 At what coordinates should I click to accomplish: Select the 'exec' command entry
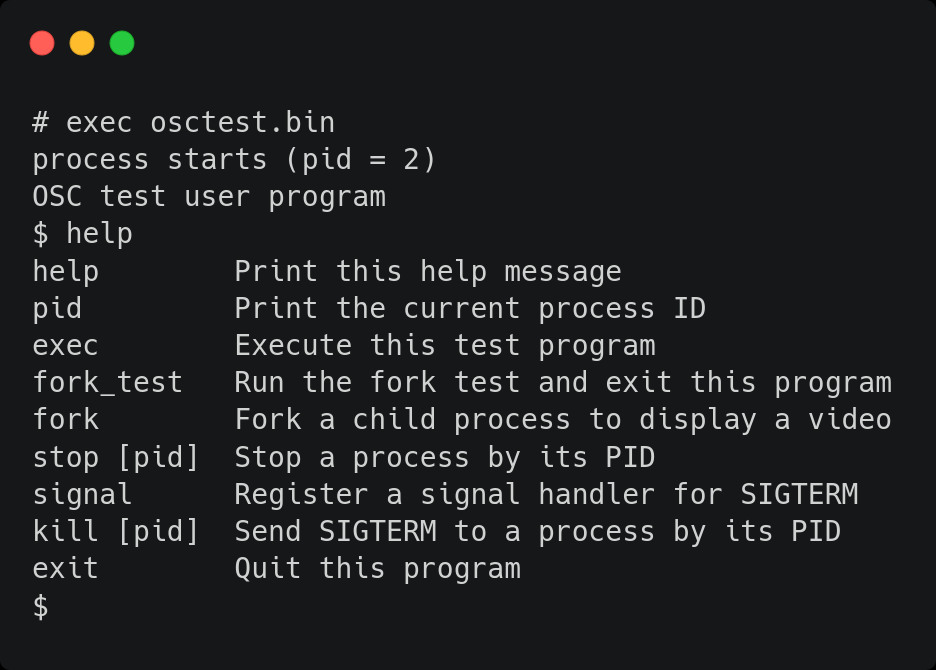(64, 345)
